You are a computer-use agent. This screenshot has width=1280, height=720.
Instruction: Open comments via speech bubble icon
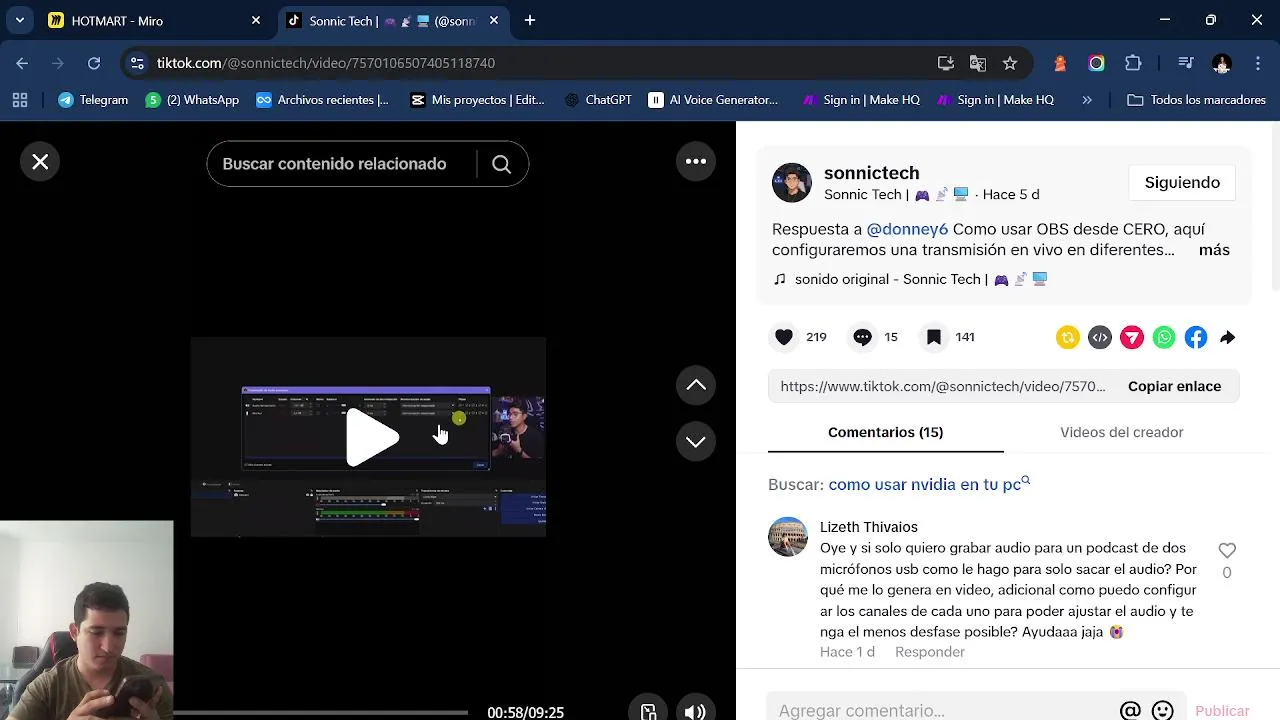pyautogui.click(x=862, y=337)
